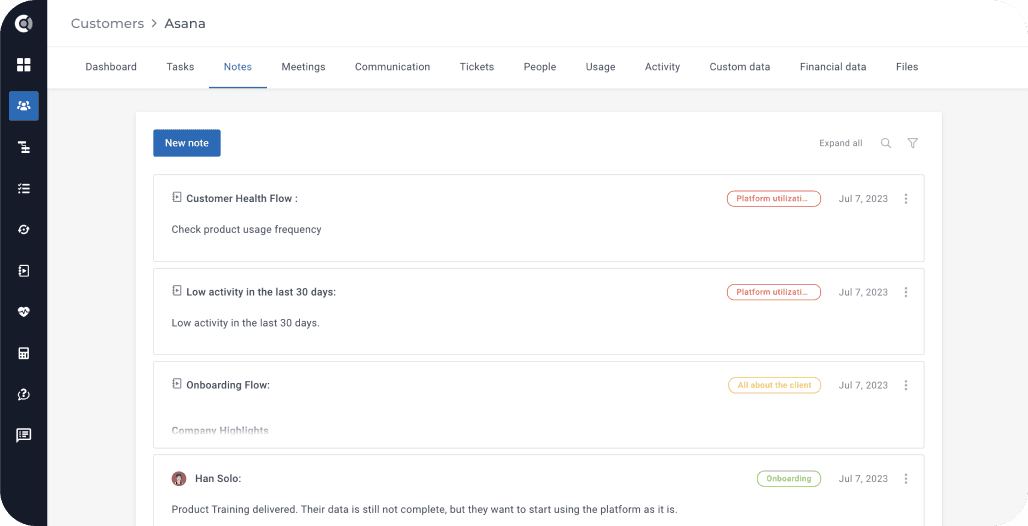The image size is (1028, 526).
Task: Click 'Check product usage frequency' text
Action: [247, 230]
